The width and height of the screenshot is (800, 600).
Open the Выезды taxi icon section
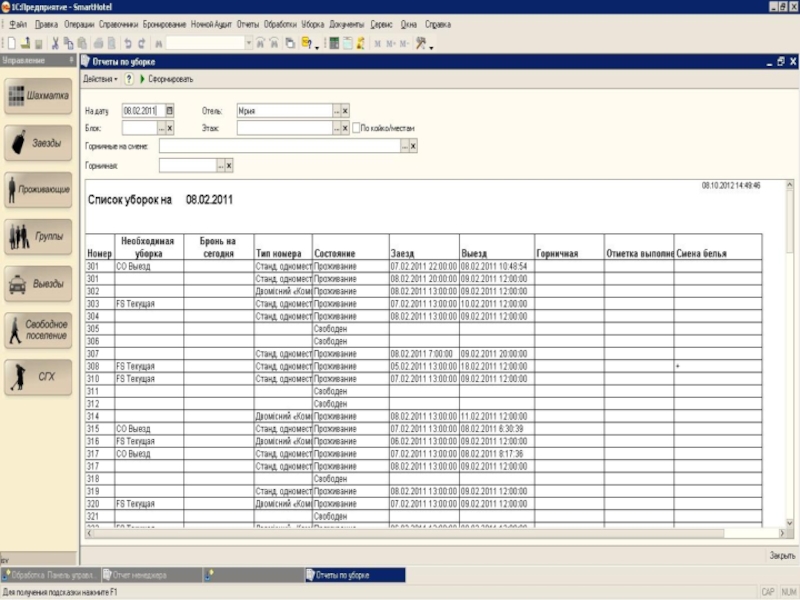tap(39, 283)
